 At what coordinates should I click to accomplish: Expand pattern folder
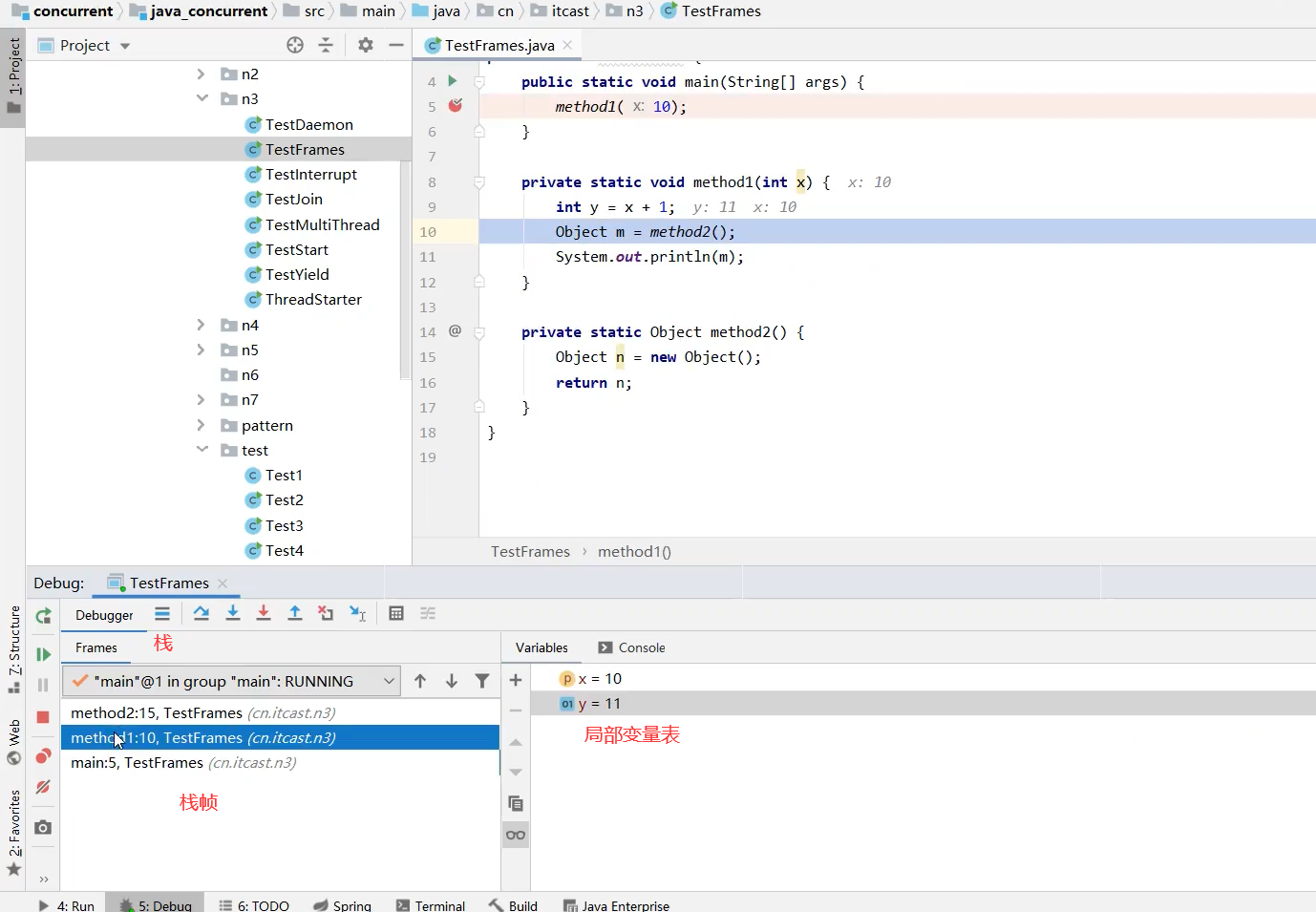click(x=201, y=425)
